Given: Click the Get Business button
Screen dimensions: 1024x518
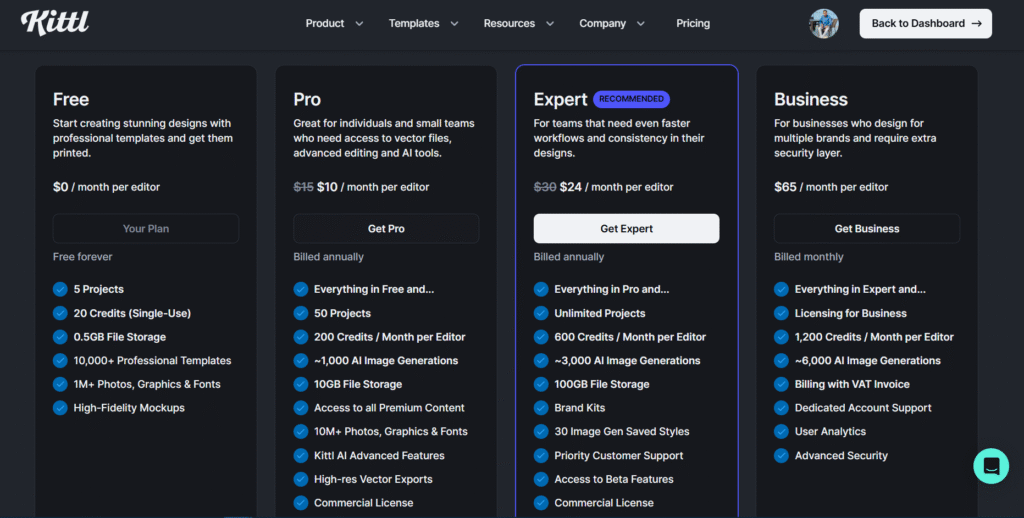Looking at the screenshot, I should click(x=867, y=229).
